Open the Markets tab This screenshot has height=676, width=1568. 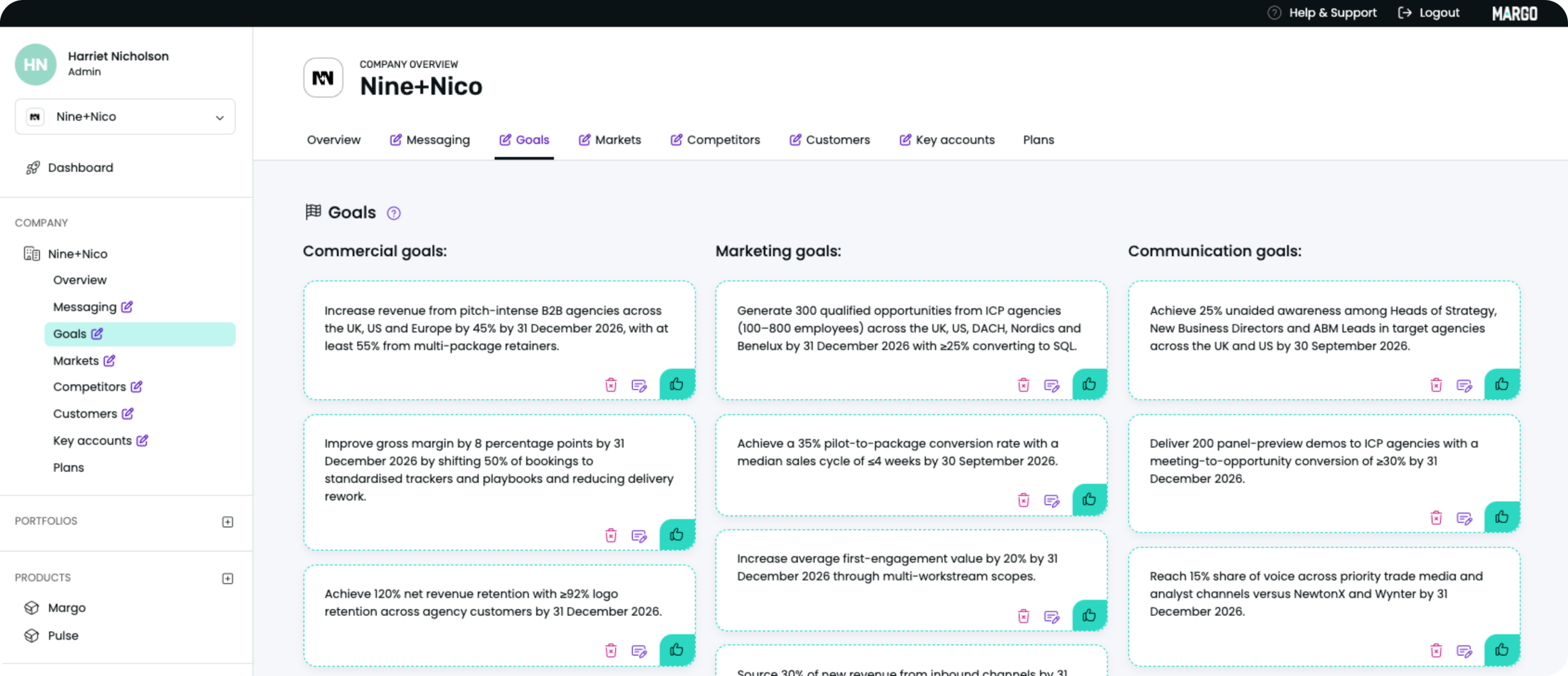click(610, 140)
